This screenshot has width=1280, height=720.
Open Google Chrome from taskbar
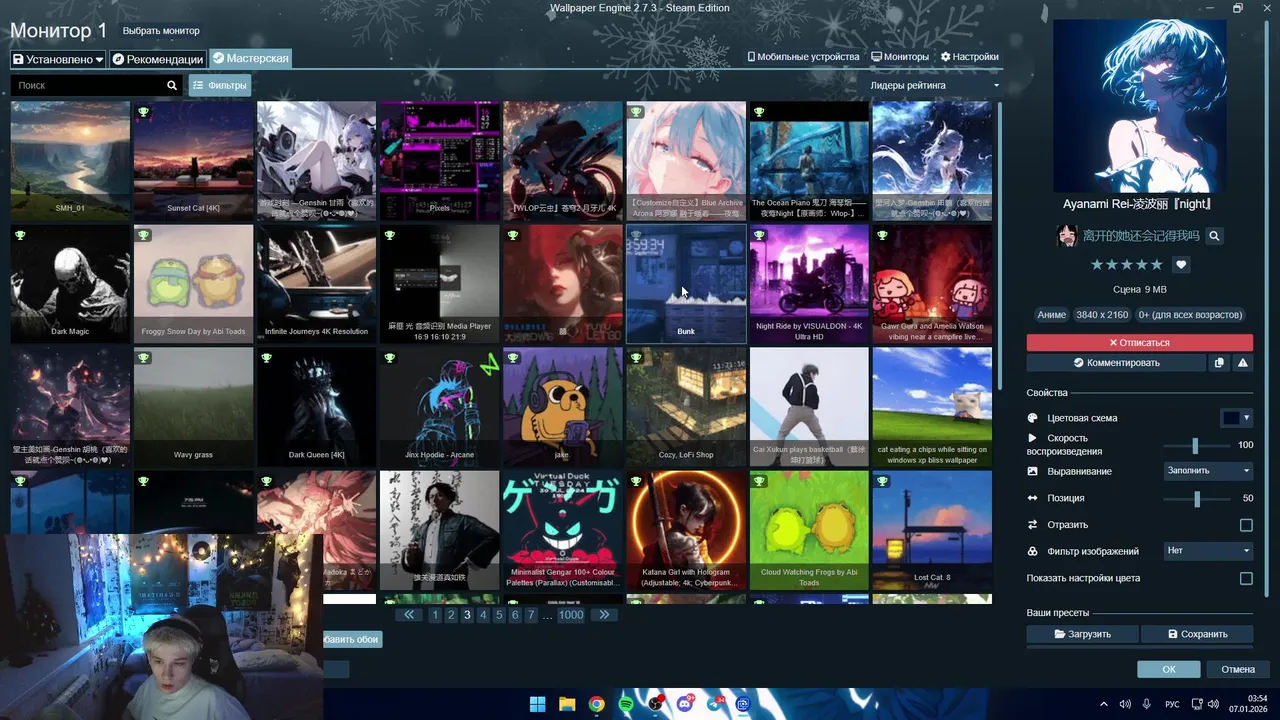coord(596,704)
